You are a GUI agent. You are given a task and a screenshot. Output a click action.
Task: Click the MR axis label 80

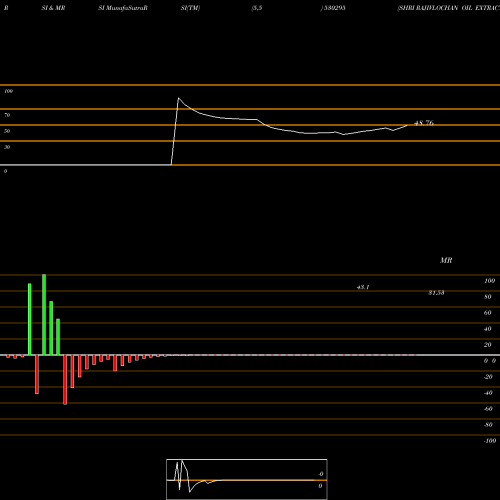pos(488,297)
